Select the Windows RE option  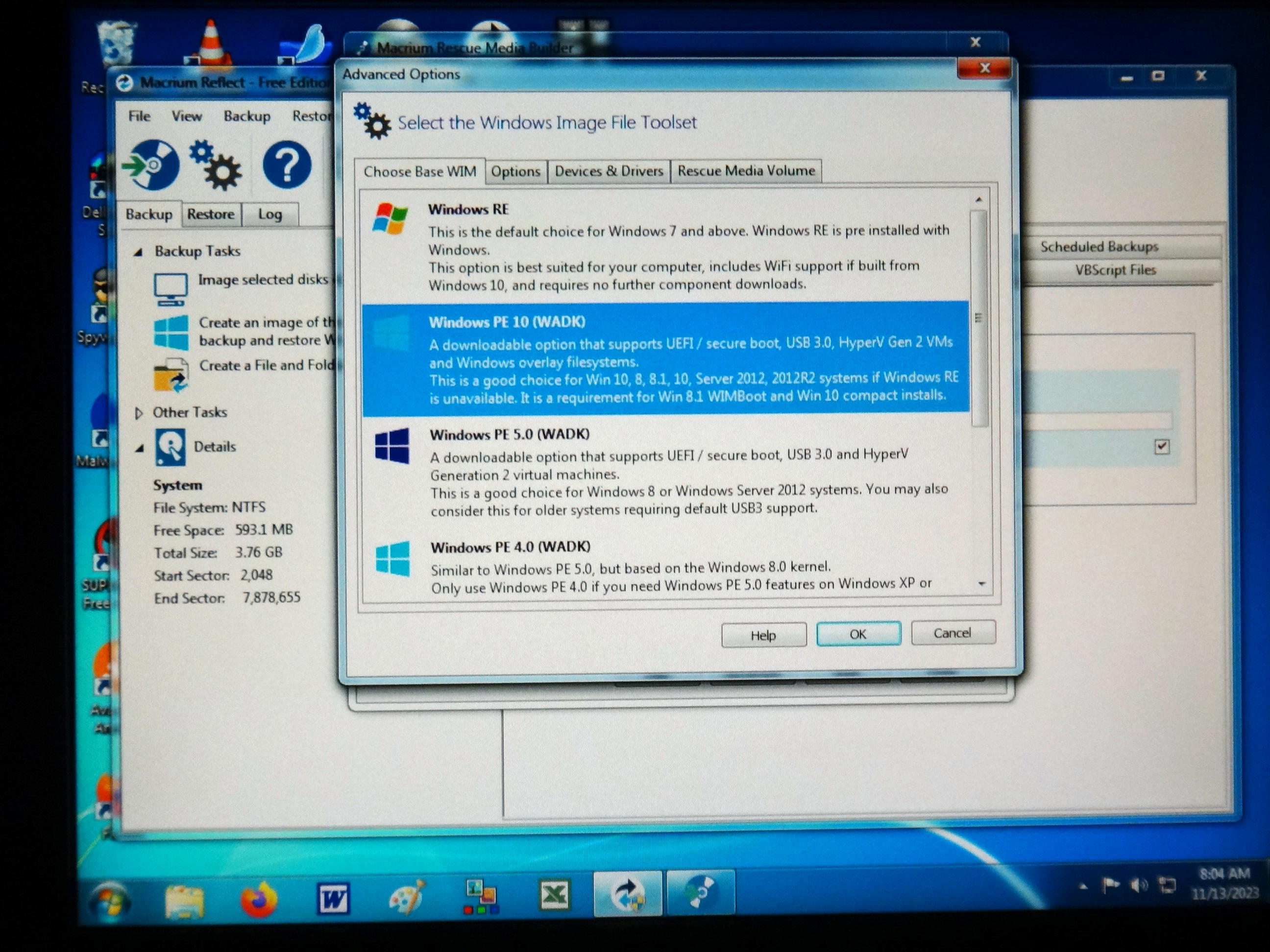point(665,247)
